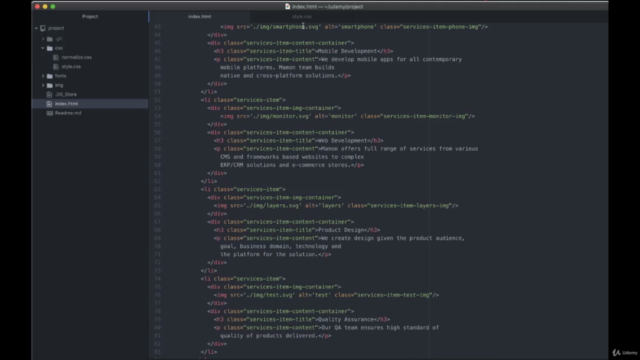Click the css folder icon
Image resolution: width=640 pixels, height=360 pixels.
tap(50, 48)
